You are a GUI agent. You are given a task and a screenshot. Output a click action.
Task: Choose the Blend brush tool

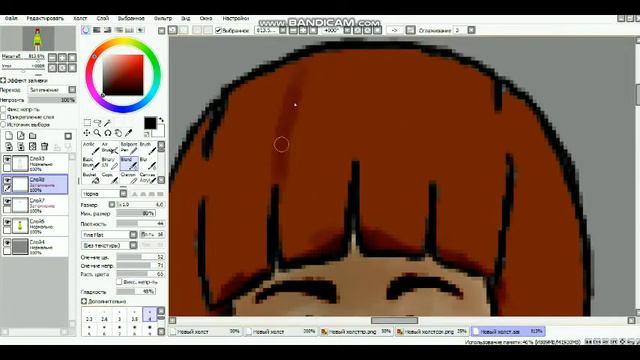129,163
